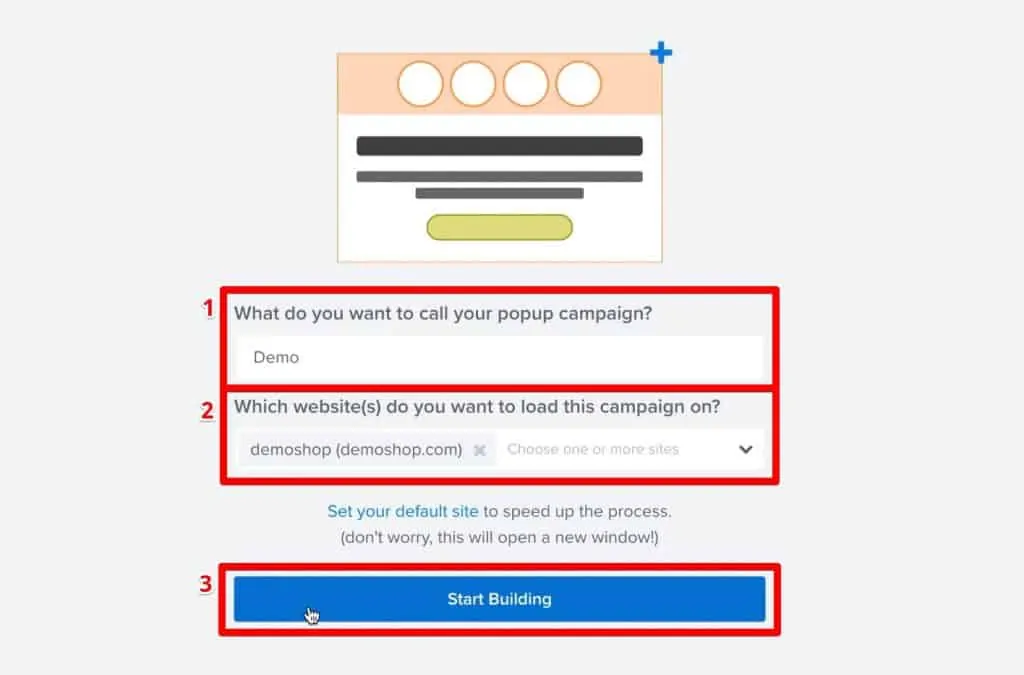Remove the demoshop site using its x icon
The width and height of the screenshot is (1024, 675).
click(x=479, y=449)
